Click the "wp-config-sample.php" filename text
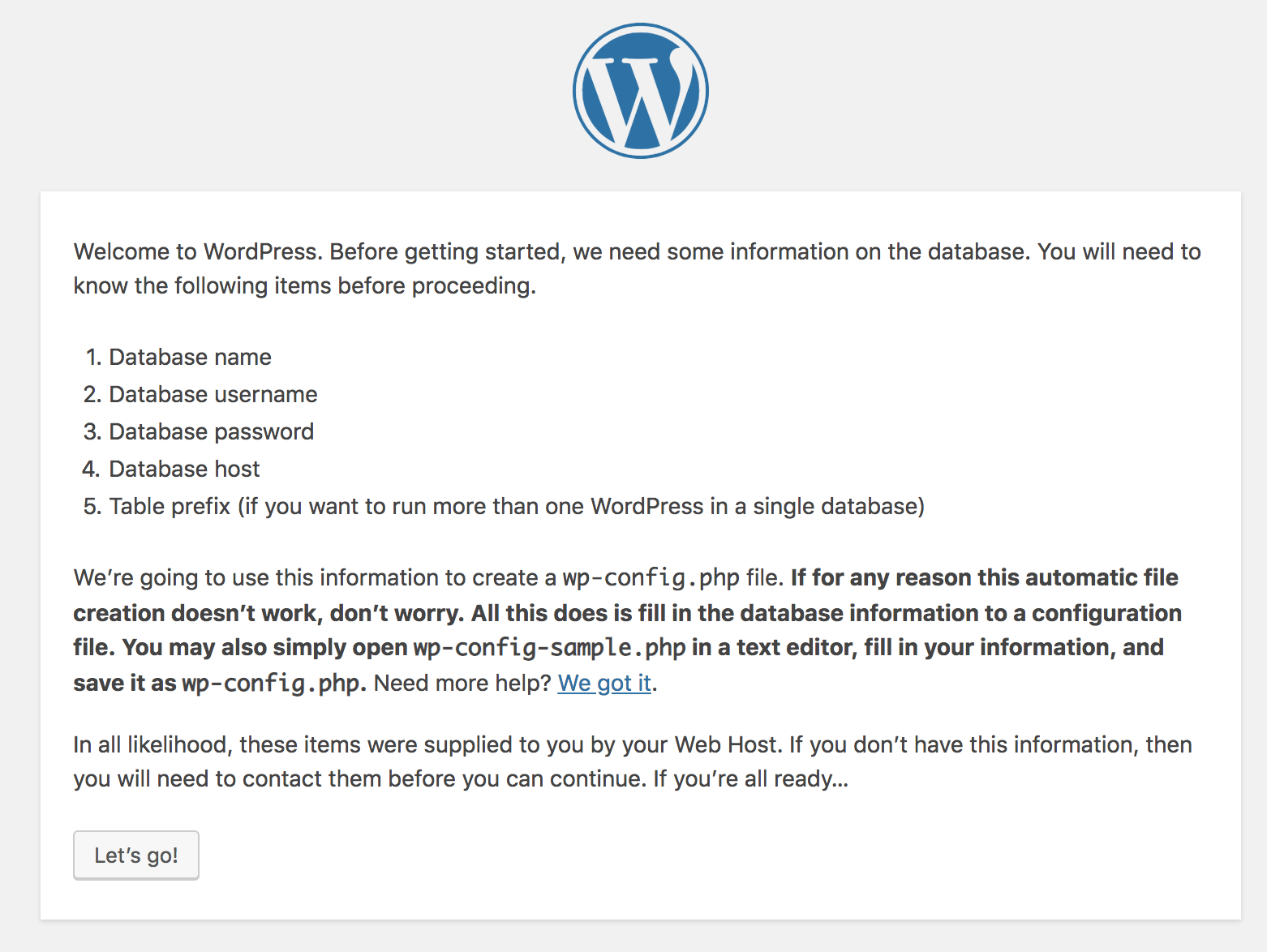 click(549, 647)
